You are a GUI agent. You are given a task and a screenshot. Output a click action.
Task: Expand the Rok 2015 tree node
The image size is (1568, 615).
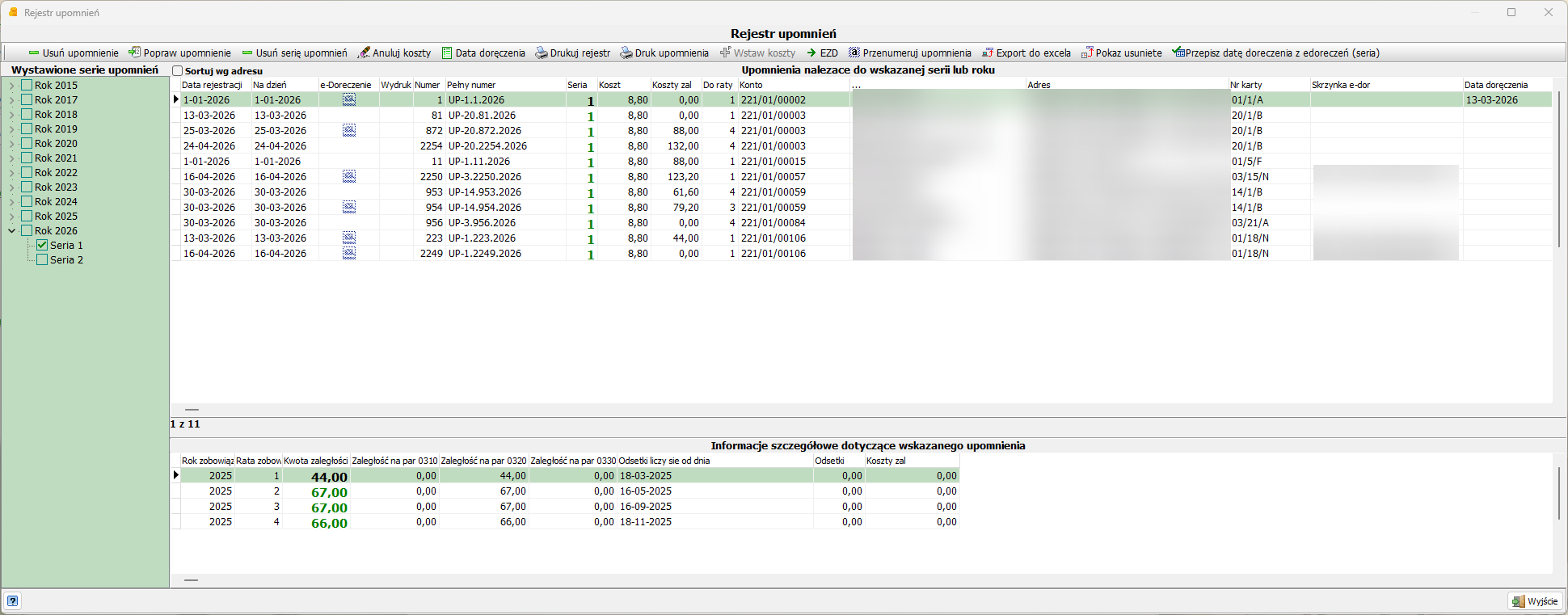coord(12,85)
